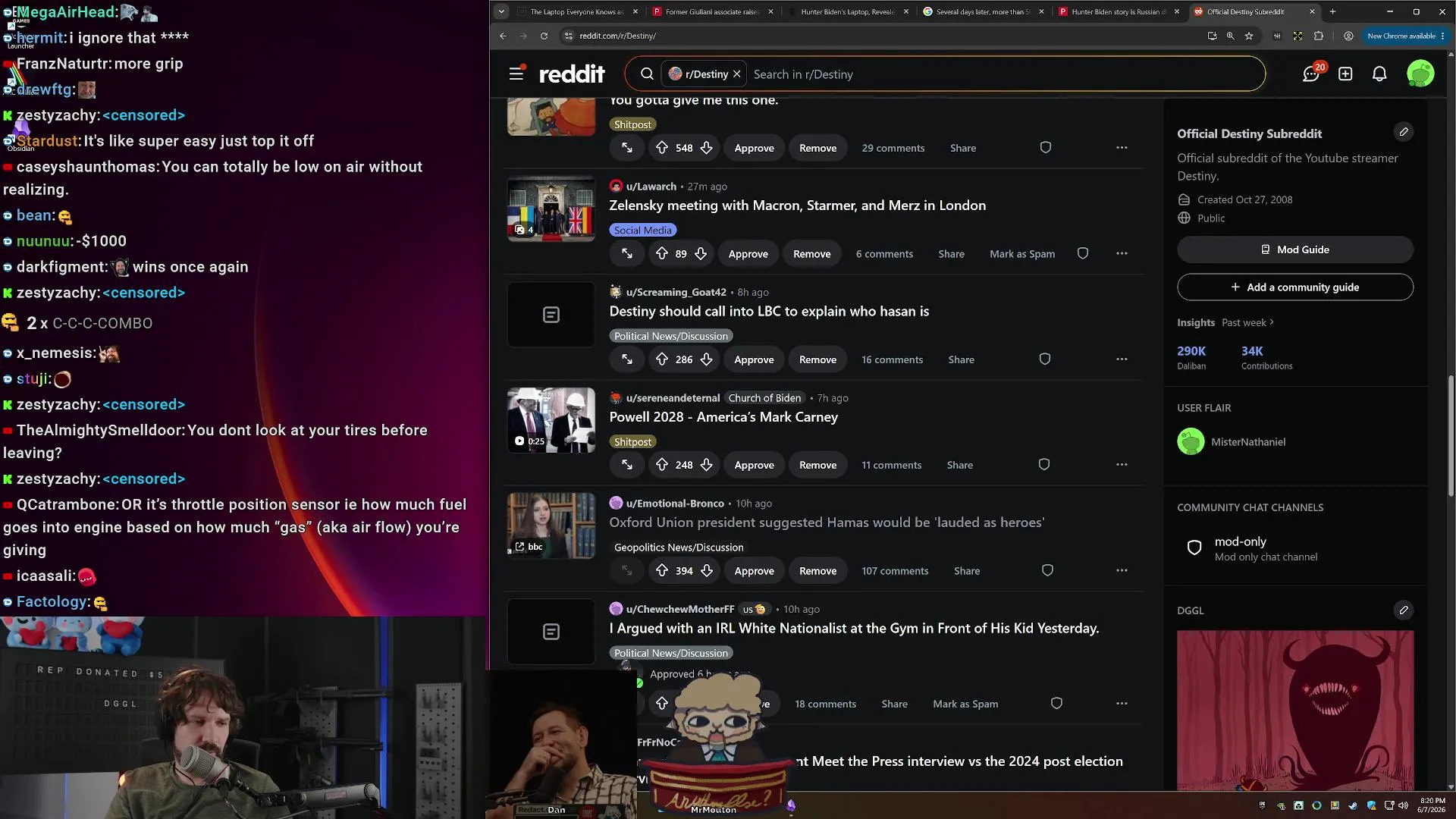
Task: Expand Insights Past week
Action: coord(1248,322)
